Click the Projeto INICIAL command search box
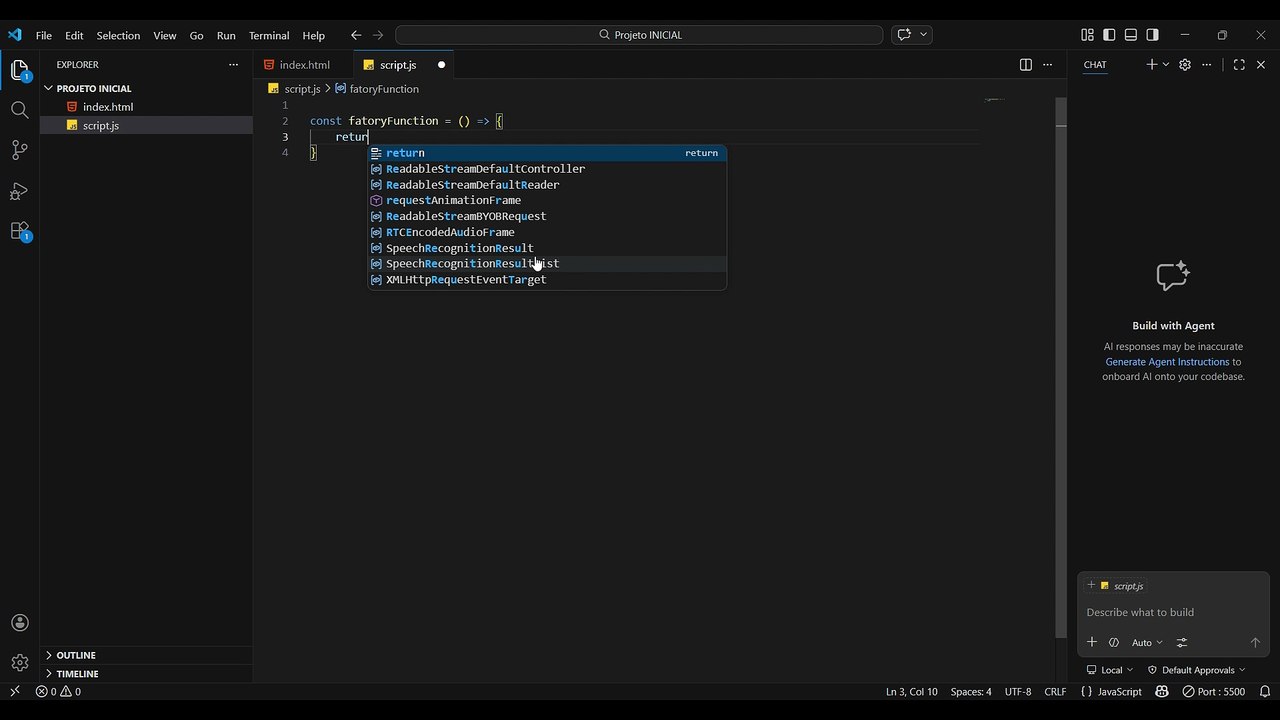This screenshot has width=1280, height=720. pos(639,35)
